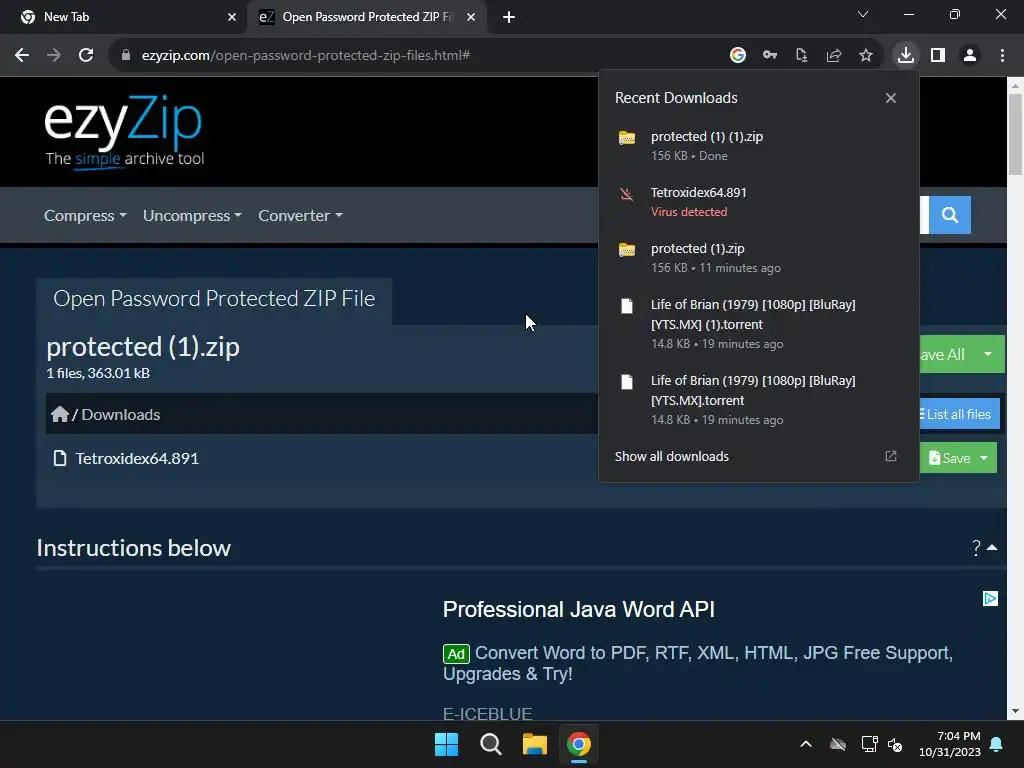This screenshot has height=768, width=1024.
Task: Click Chrome icon in taskbar
Action: [x=579, y=744]
